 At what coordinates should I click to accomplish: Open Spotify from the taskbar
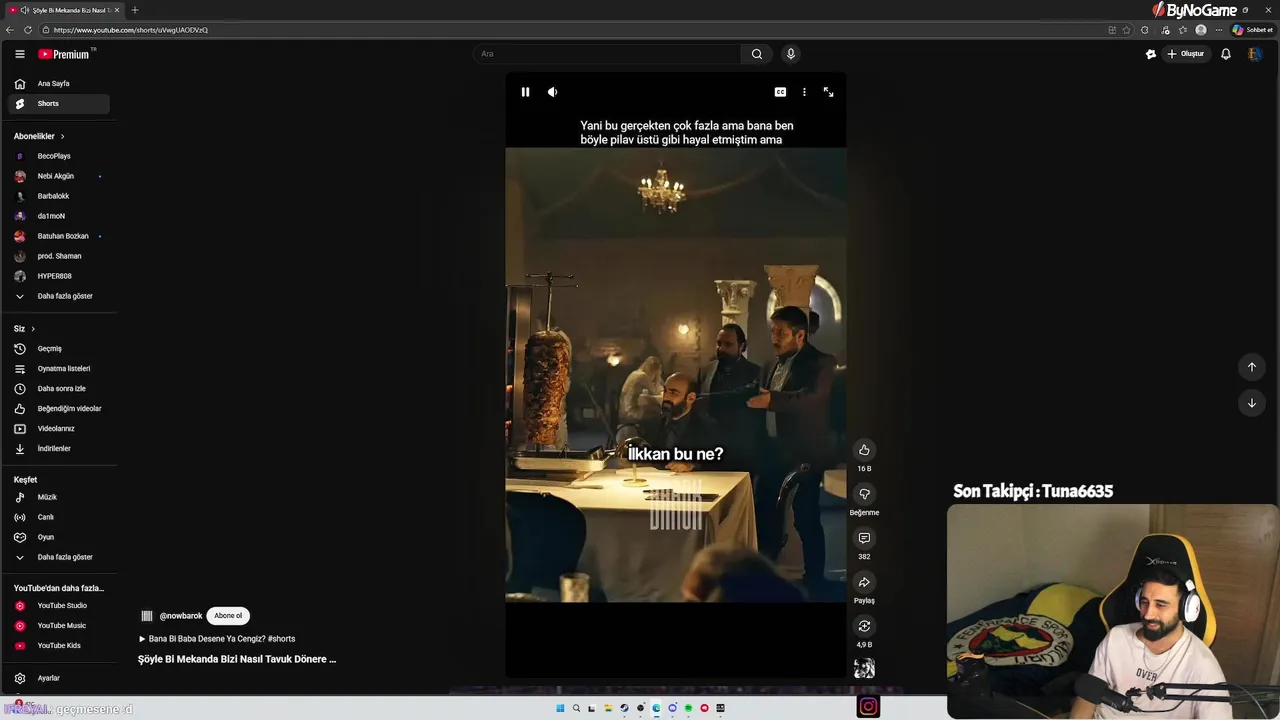688,708
